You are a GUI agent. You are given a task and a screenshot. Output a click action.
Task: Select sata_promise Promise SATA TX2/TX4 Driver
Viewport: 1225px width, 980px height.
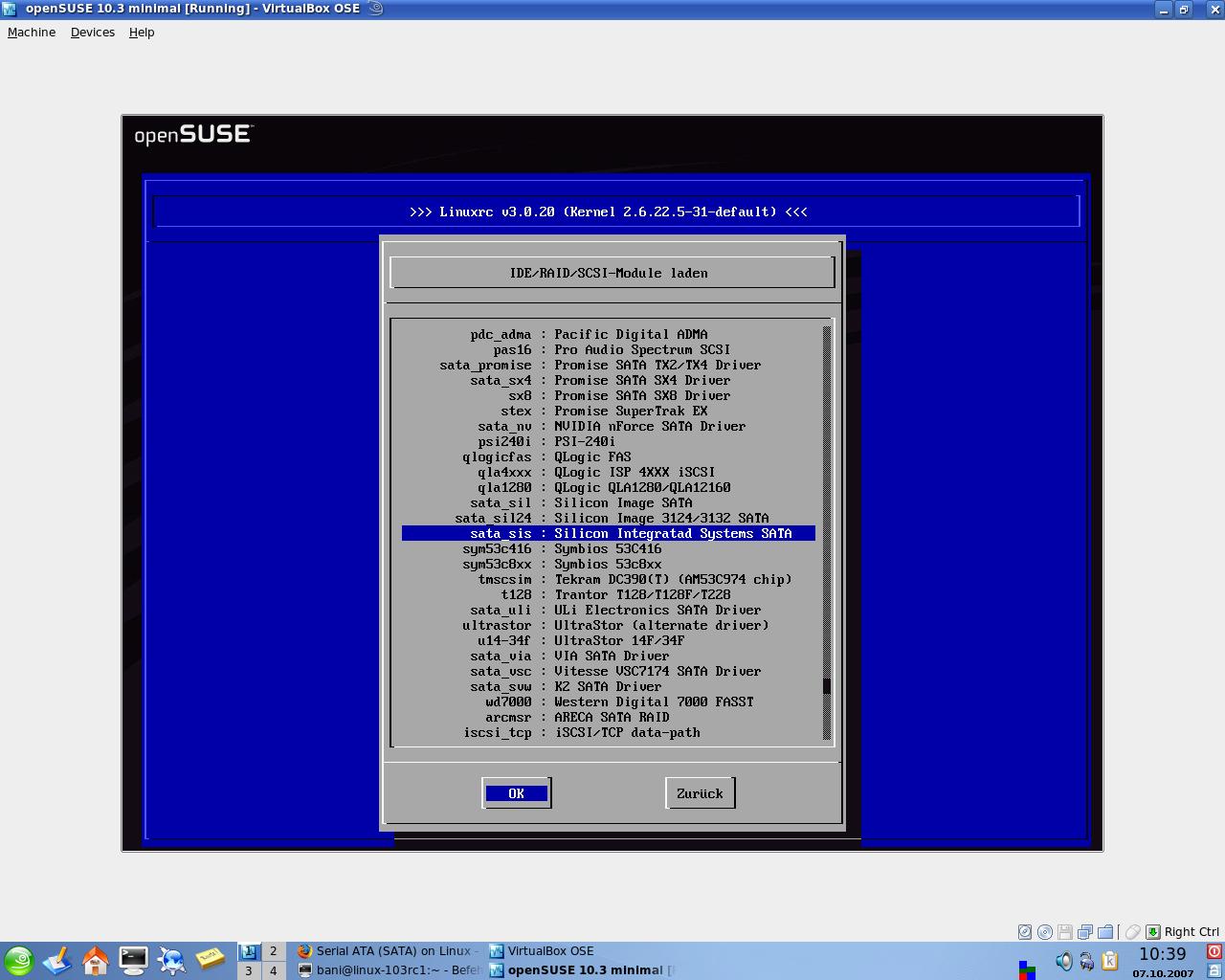coord(609,365)
